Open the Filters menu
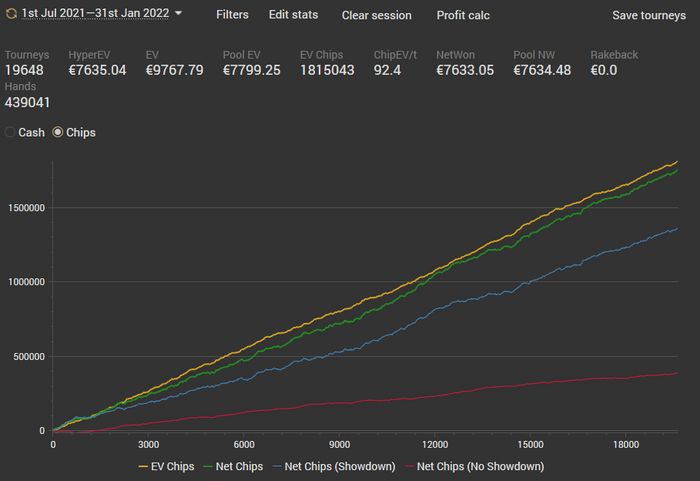Screen dimensions: 700x481 click(232, 15)
